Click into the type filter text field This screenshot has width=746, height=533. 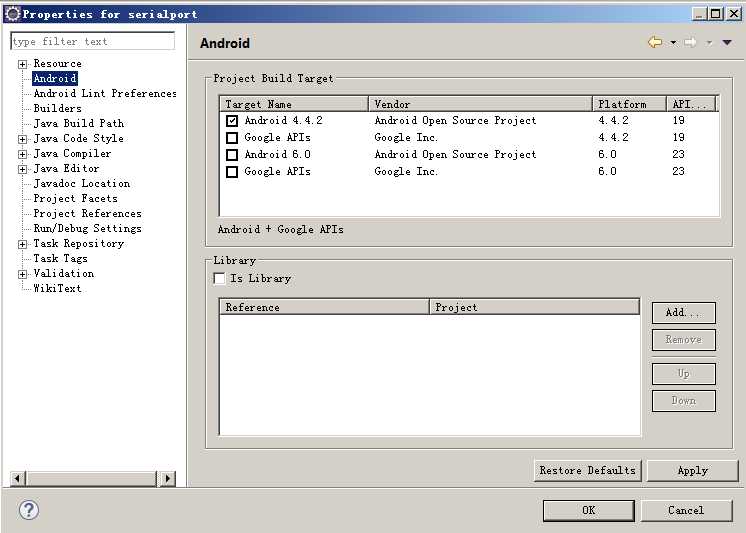click(93, 41)
